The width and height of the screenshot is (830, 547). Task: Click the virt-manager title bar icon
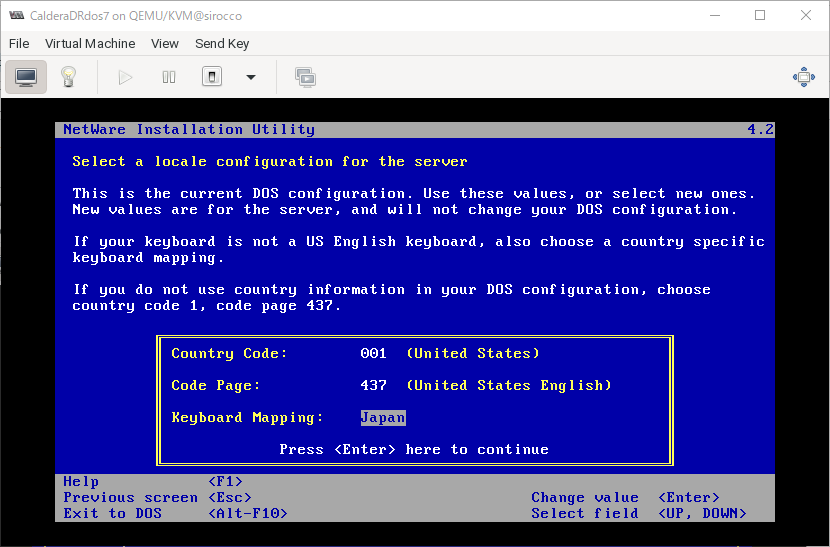(16, 15)
